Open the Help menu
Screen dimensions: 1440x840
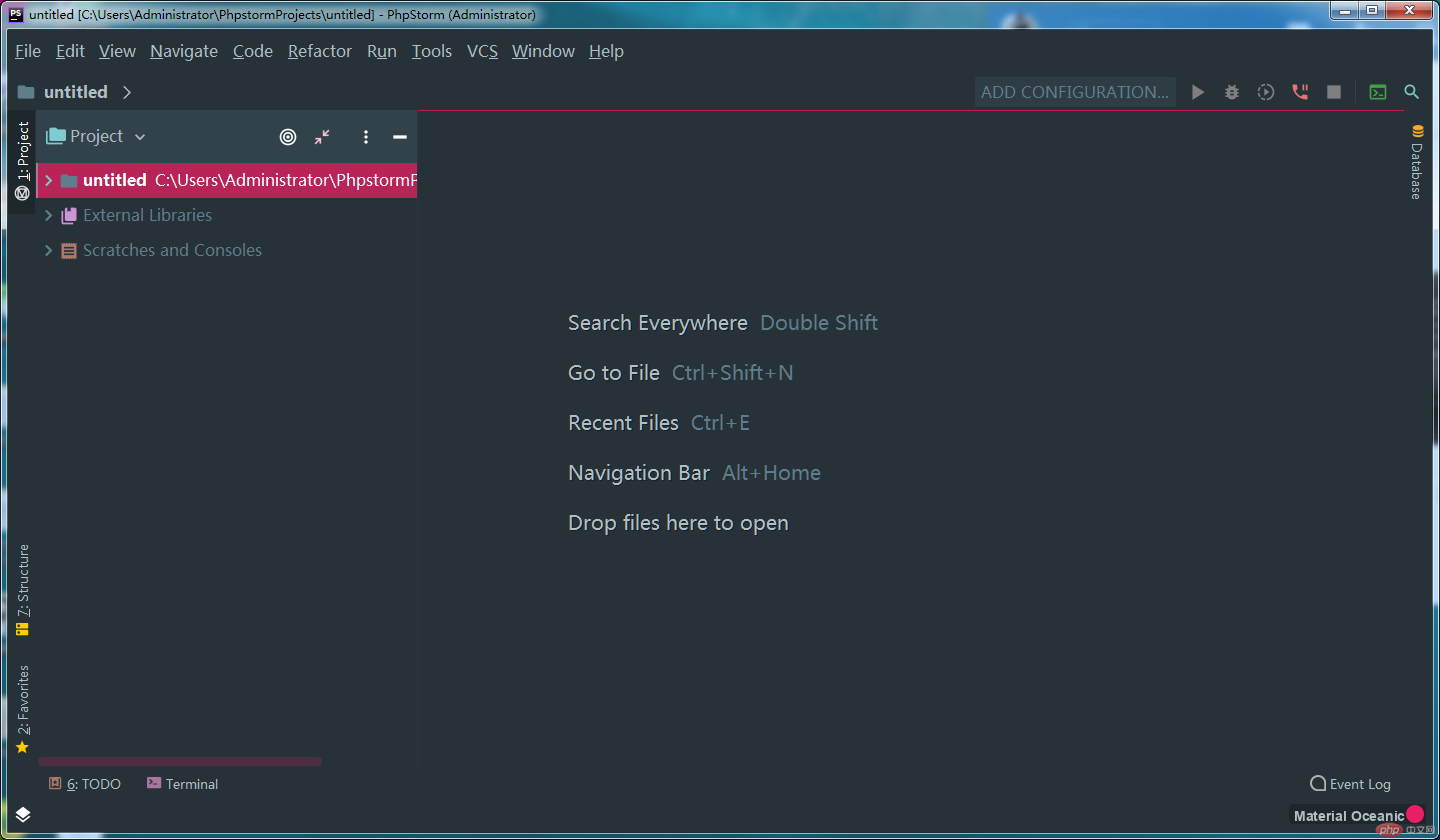606,51
